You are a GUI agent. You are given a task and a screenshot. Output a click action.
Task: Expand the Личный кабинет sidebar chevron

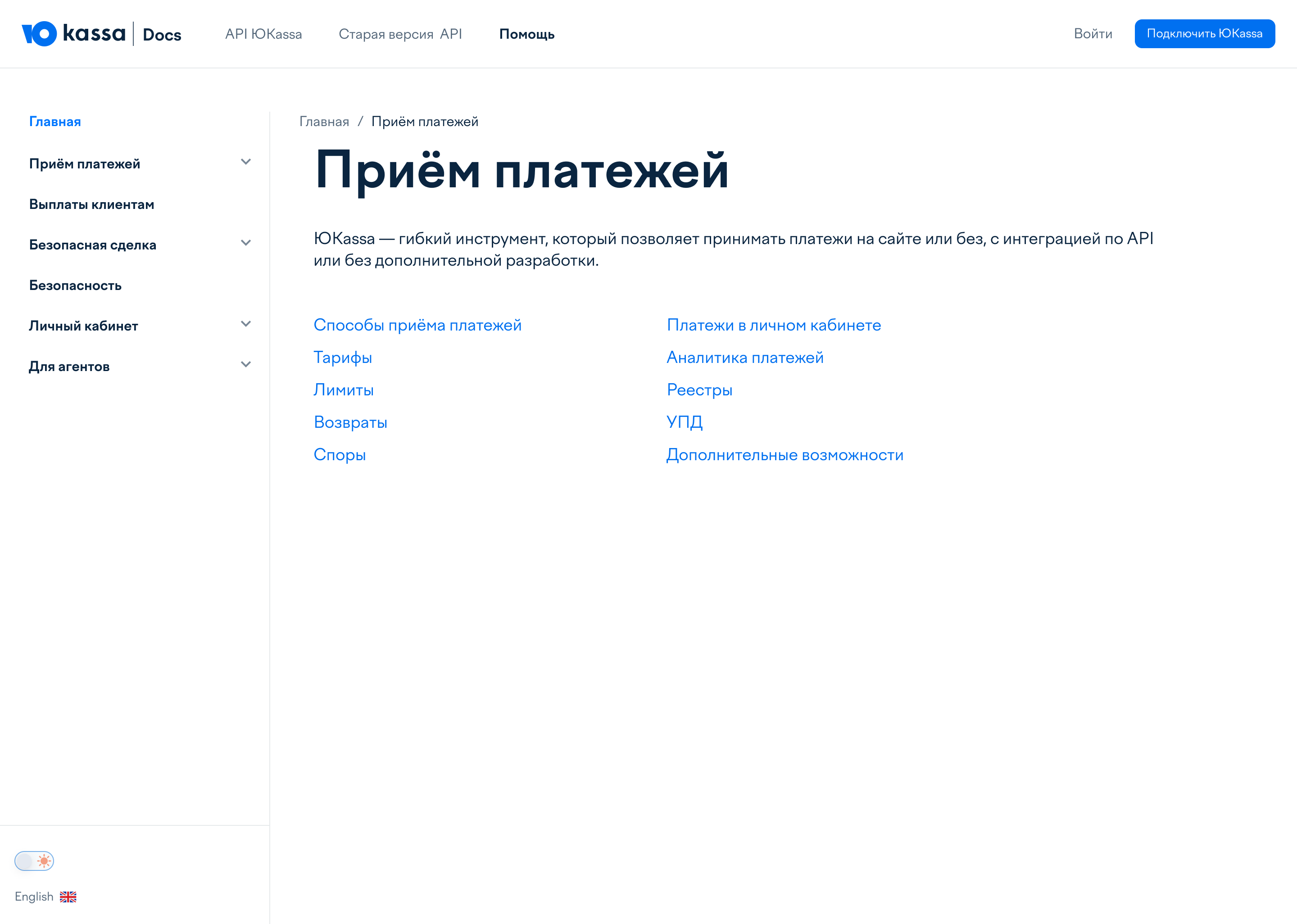pos(246,324)
